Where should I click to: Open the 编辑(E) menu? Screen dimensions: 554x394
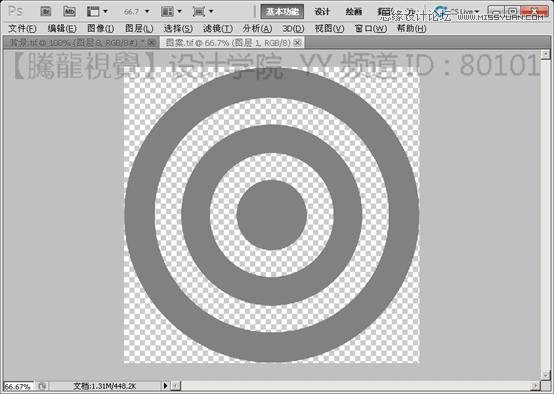coord(62,28)
